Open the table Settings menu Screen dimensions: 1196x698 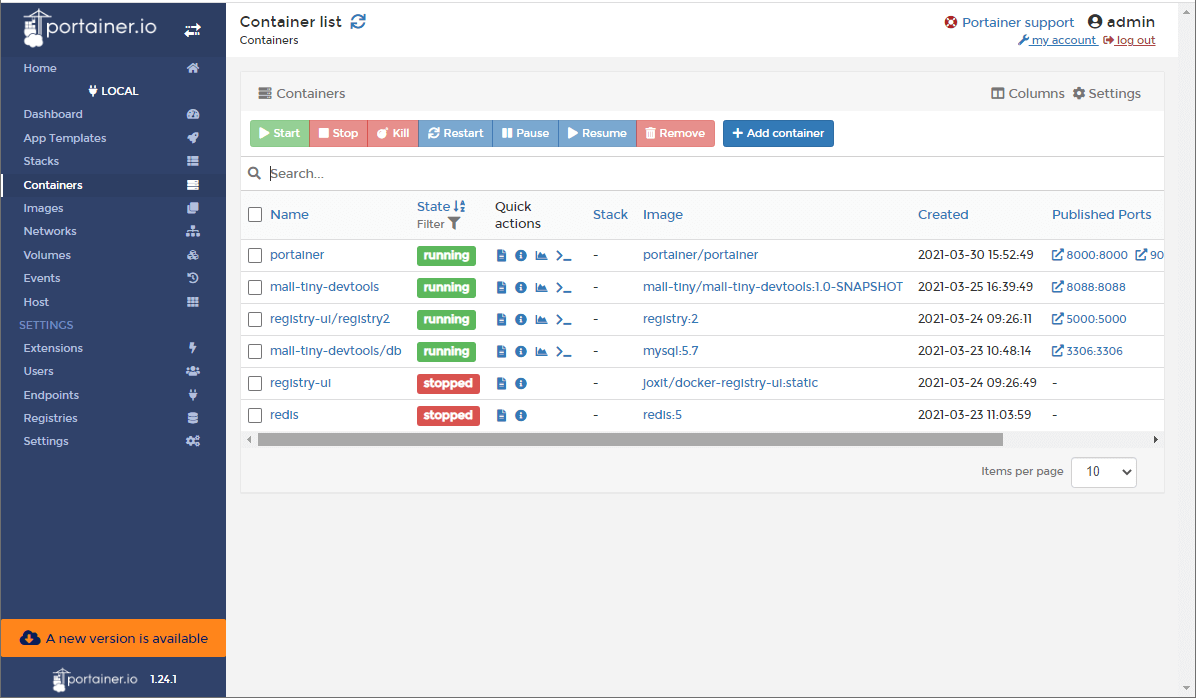point(1106,93)
